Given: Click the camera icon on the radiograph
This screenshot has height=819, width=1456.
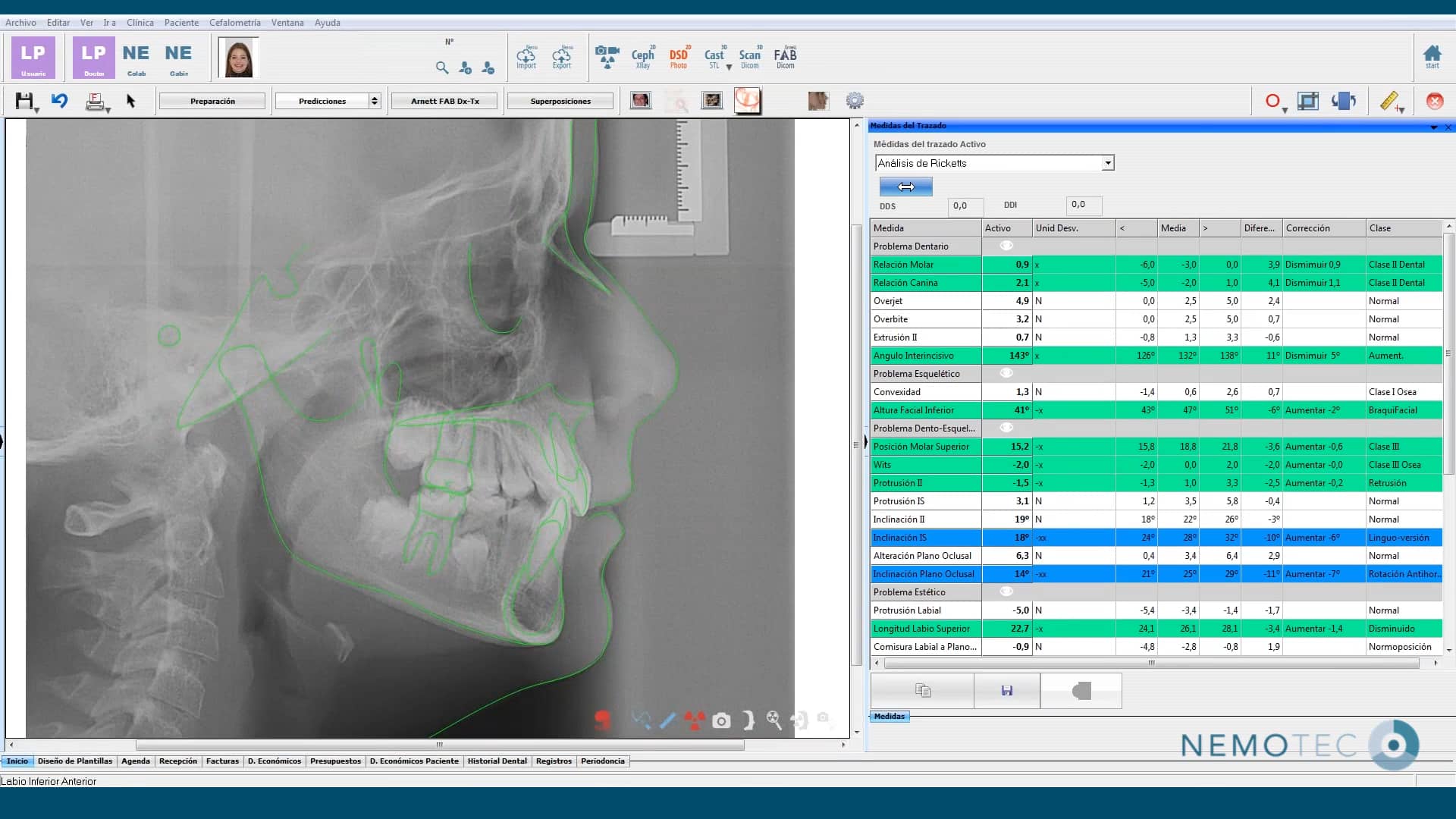Looking at the screenshot, I should pos(721,720).
